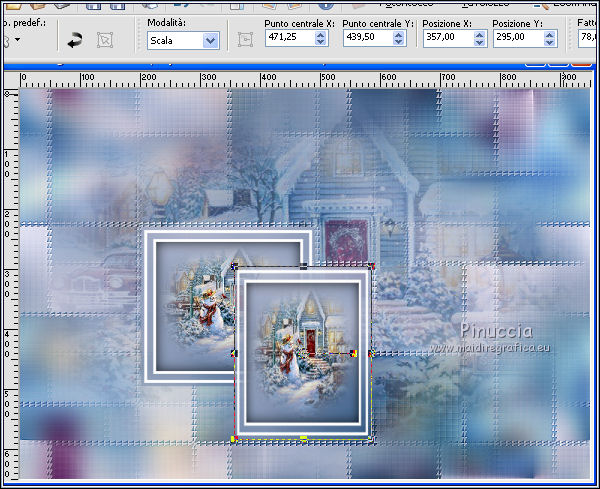Screen dimensions: 600x489
Task: Click the left-middle handle of the selection box
Action: coord(234,353)
